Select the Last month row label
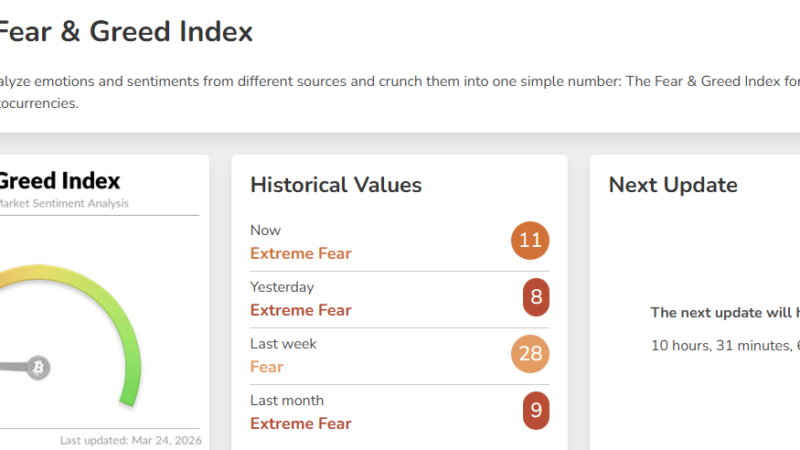This screenshot has width=800, height=450. point(287,400)
